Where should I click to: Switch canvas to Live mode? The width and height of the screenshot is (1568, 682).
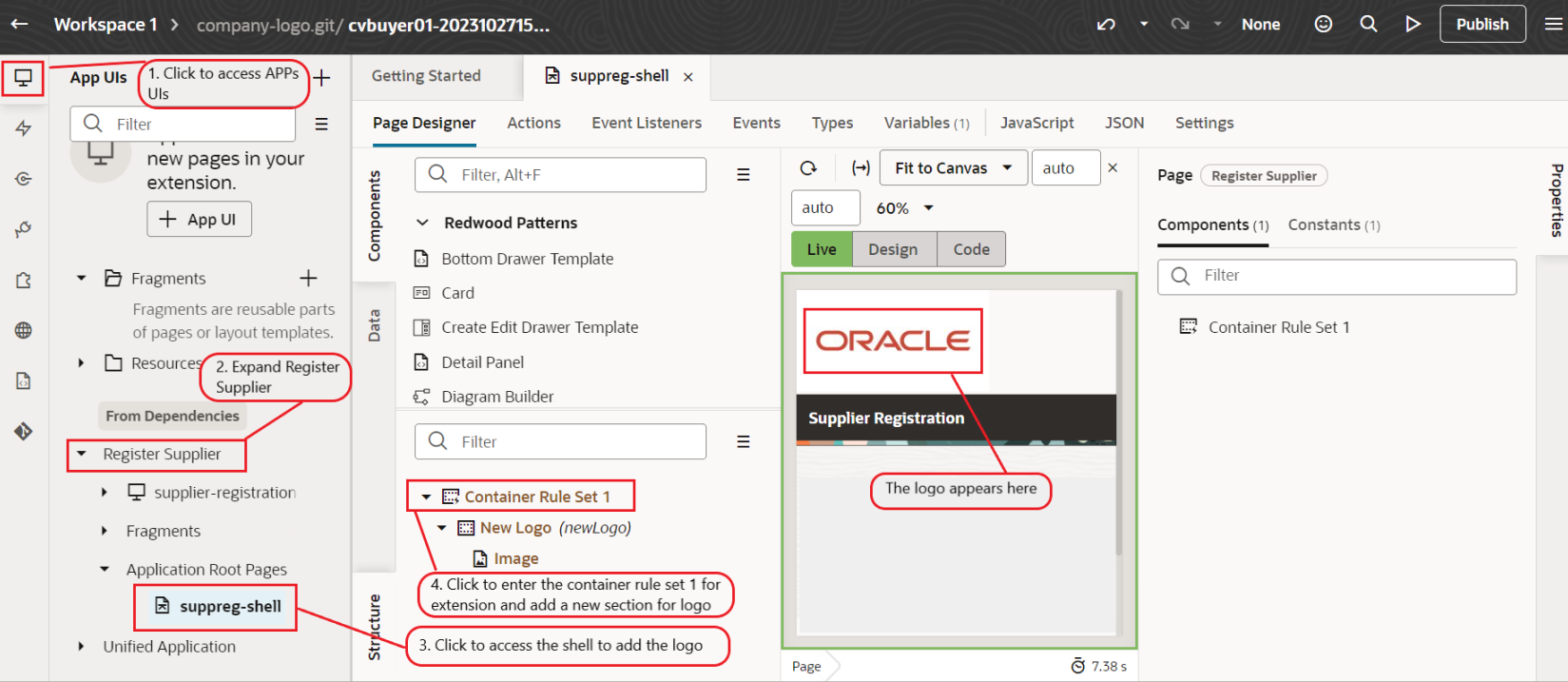(x=822, y=249)
